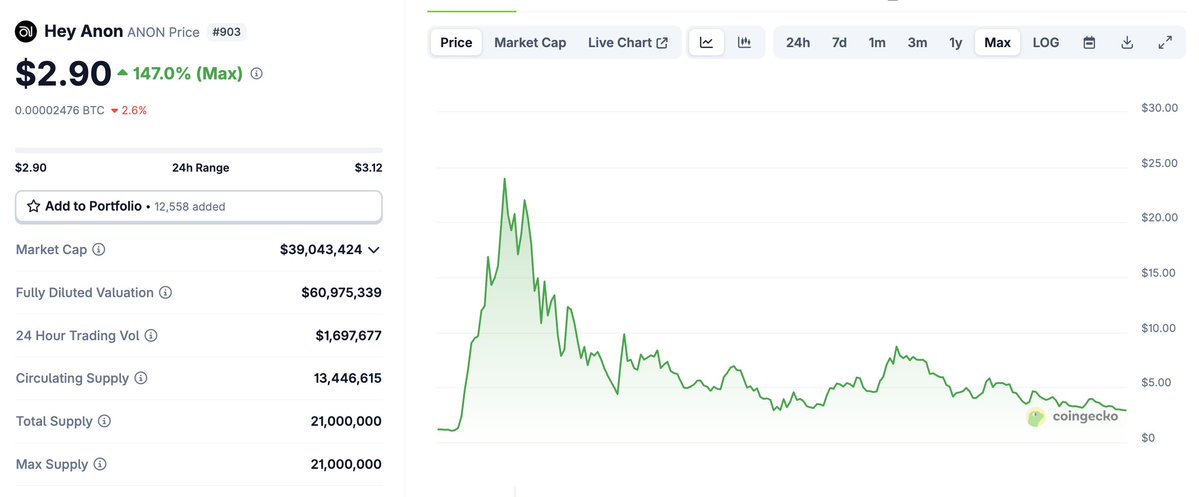The height and width of the screenshot is (497, 1199).
Task: Set chart range to 1m
Action: pos(877,42)
